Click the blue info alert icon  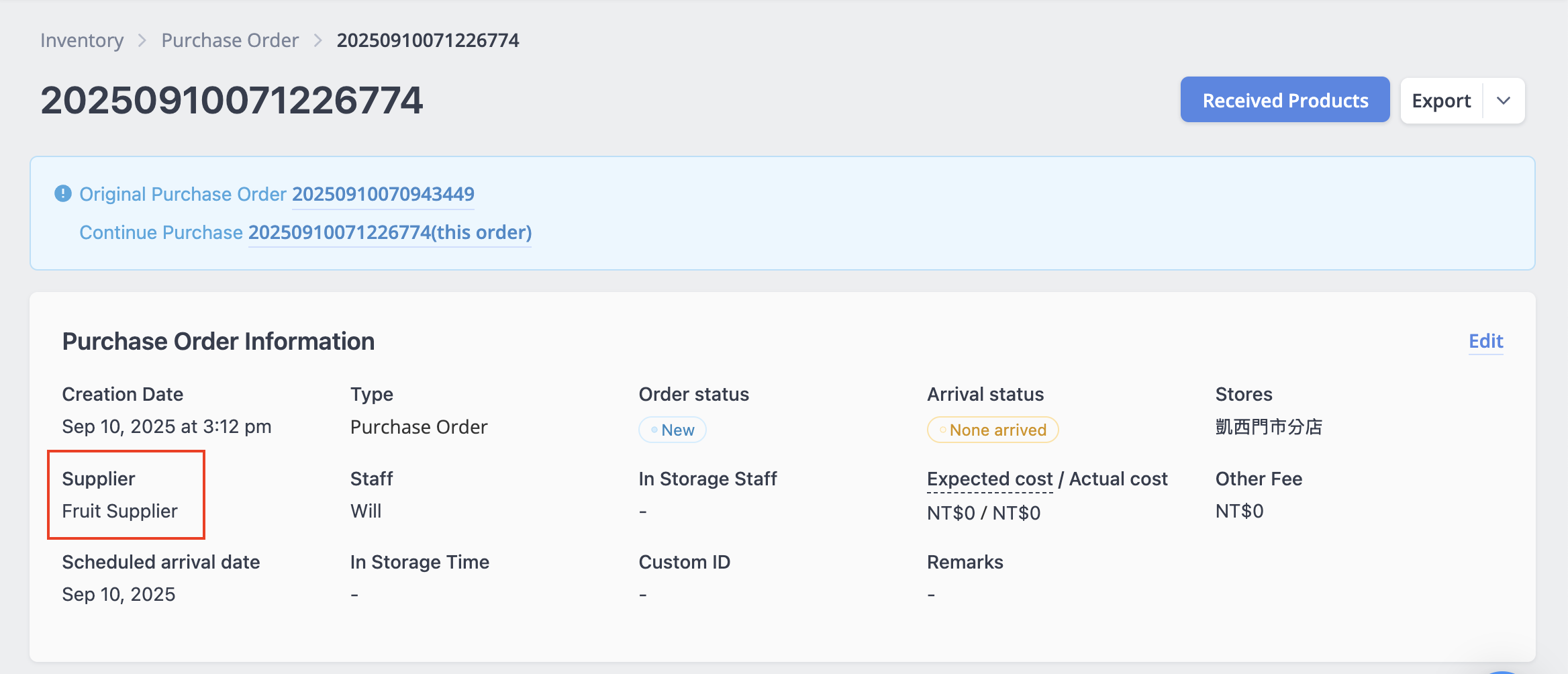62,194
